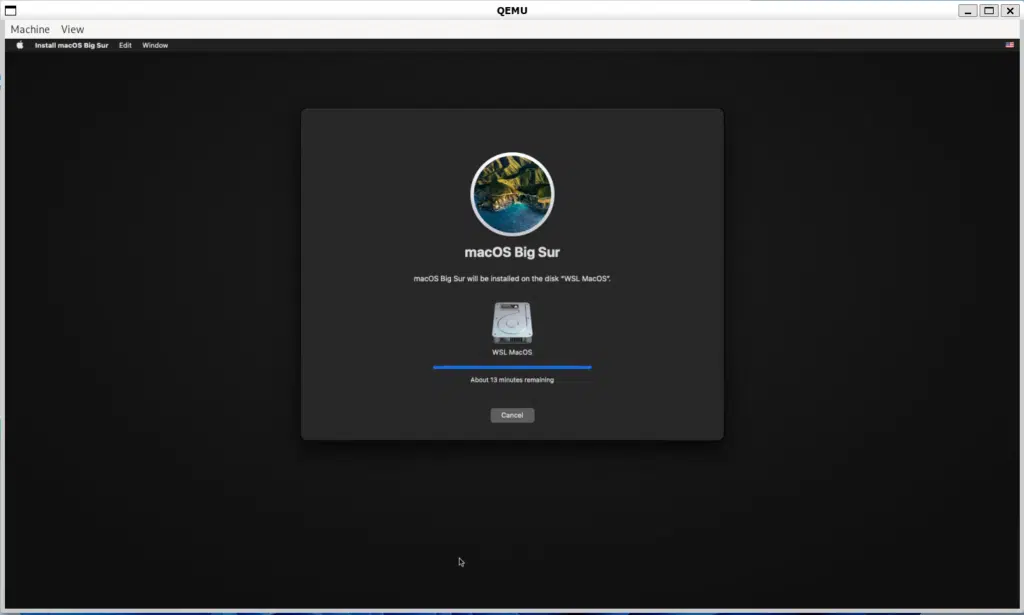Click the 'will be installed on the disk' message
The image size is (1024, 615).
point(512,279)
